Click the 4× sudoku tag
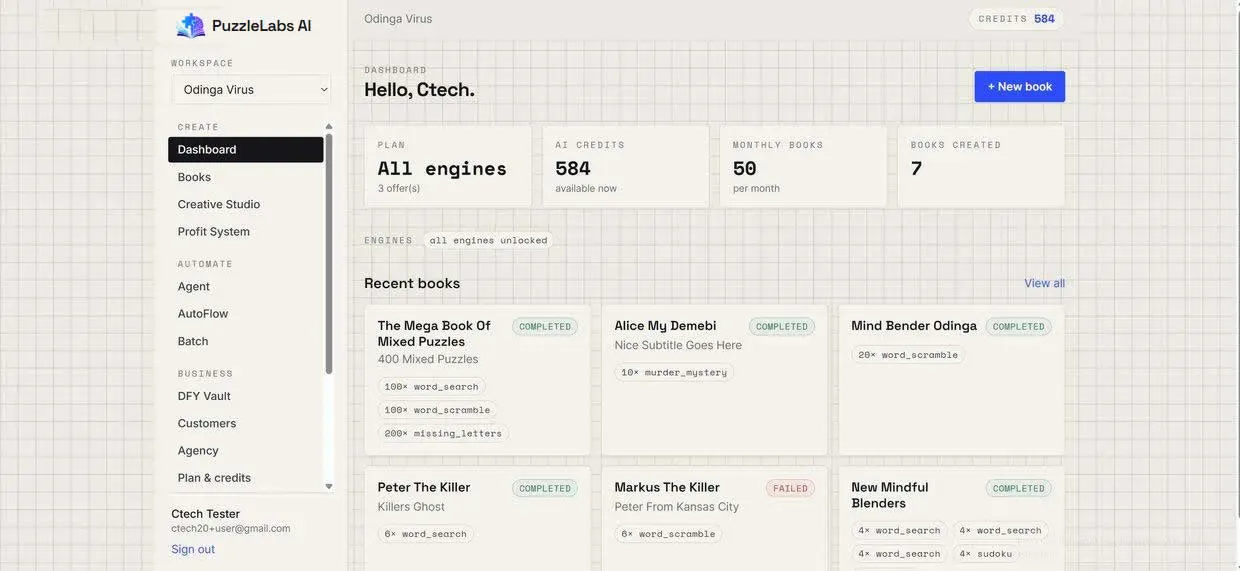This screenshot has height=571, width=1240. (x=985, y=554)
